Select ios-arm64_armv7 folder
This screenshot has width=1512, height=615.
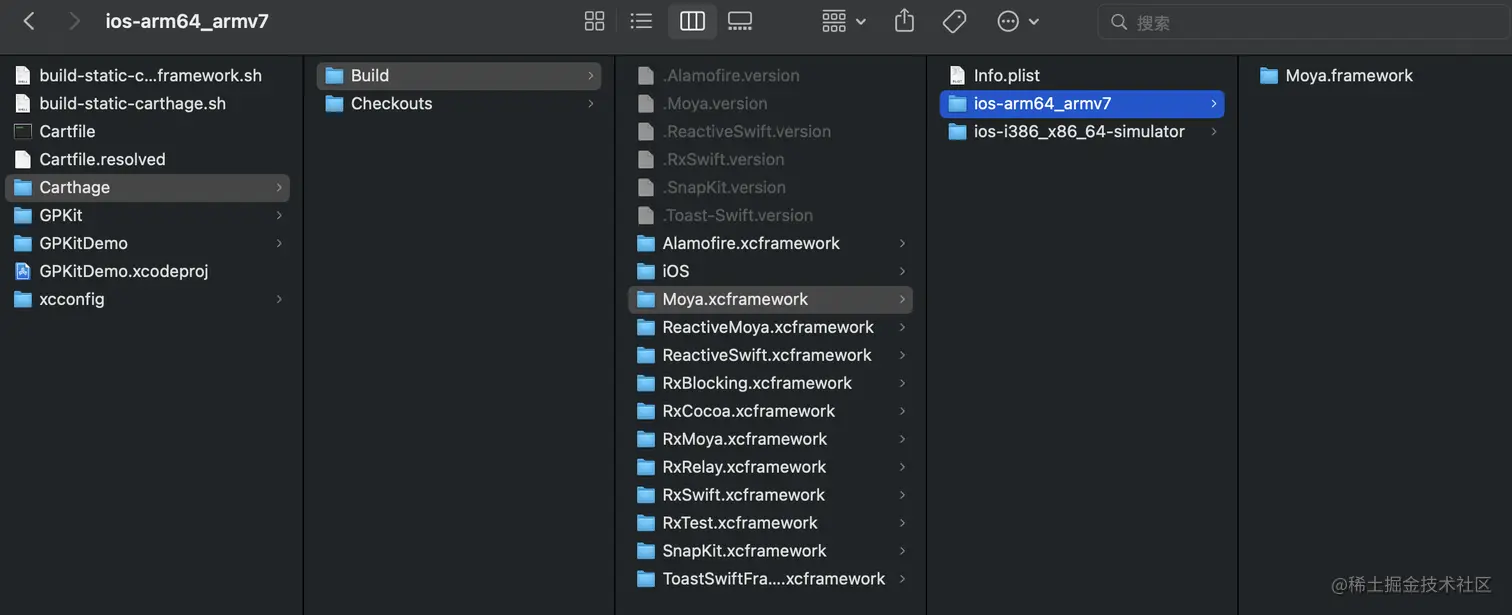[x=1082, y=103]
